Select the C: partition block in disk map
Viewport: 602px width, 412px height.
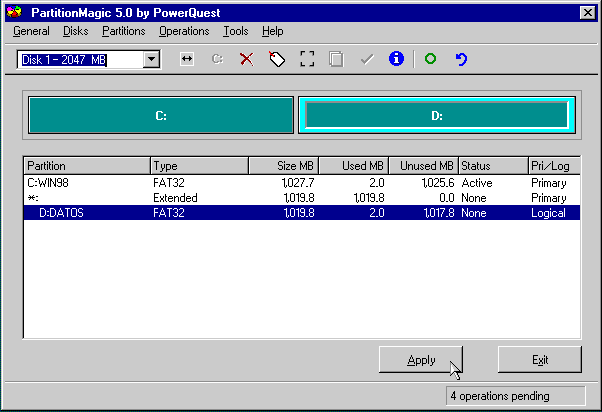161,116
